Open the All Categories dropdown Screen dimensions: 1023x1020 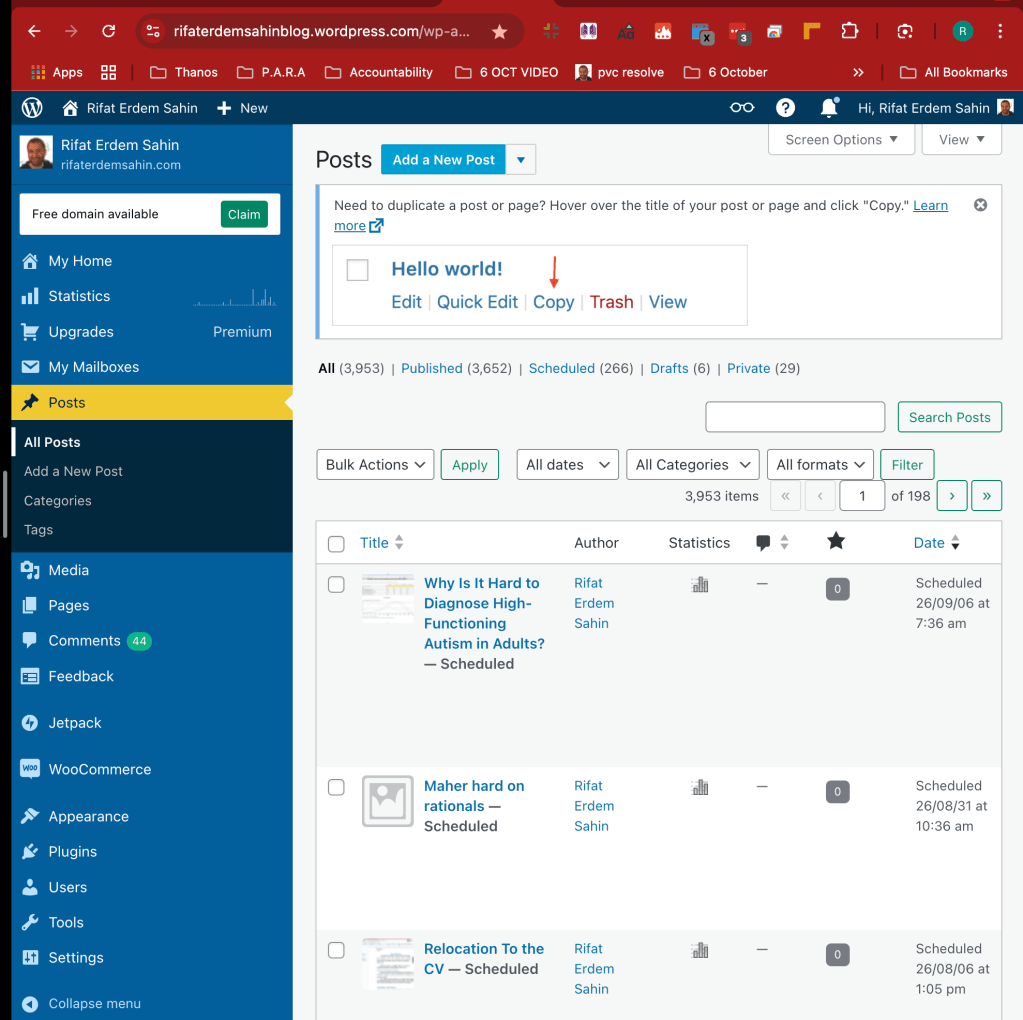[x=692, y=465]
